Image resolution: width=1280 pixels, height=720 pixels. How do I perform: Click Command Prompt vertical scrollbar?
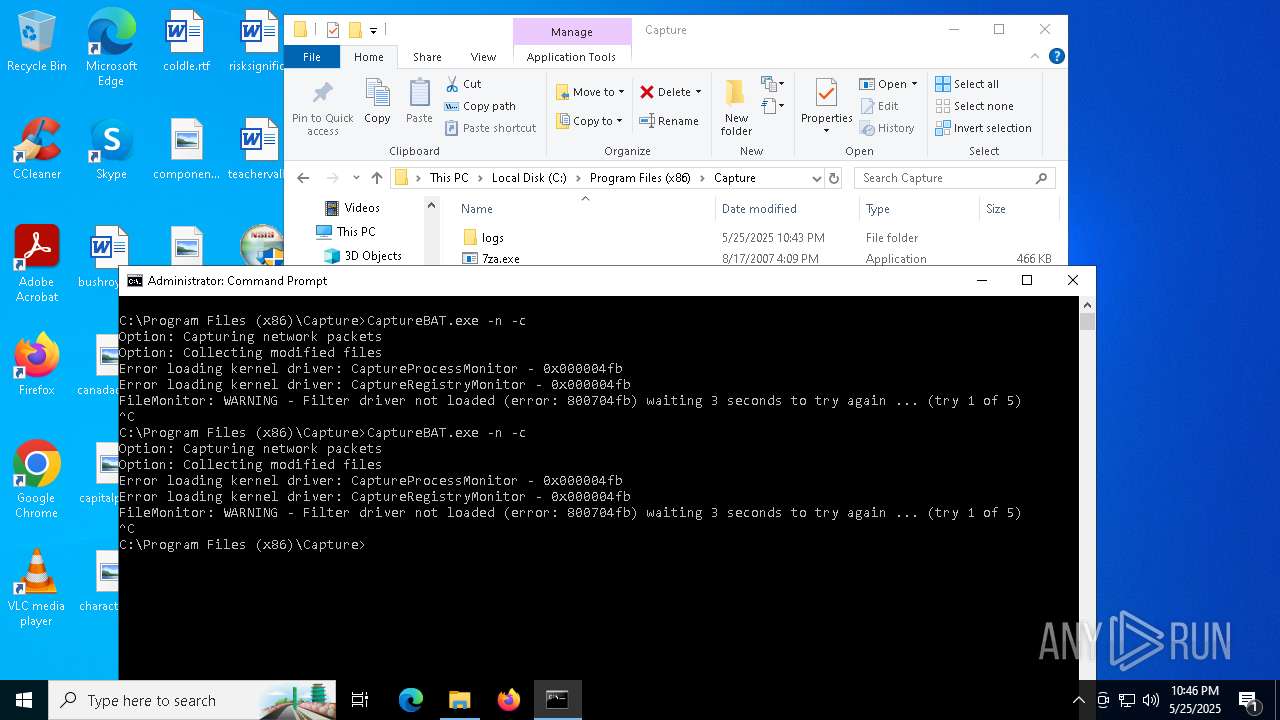(x=1087, y=488)
